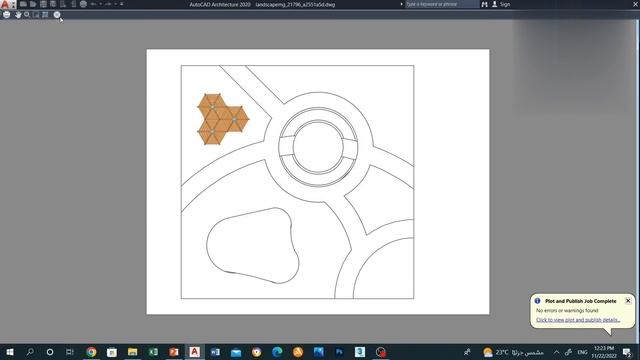Switch to the AutoCAD taskbar icon
This screenshot has width=640, height=360.
pyautogui.click(x=194, y=352)
